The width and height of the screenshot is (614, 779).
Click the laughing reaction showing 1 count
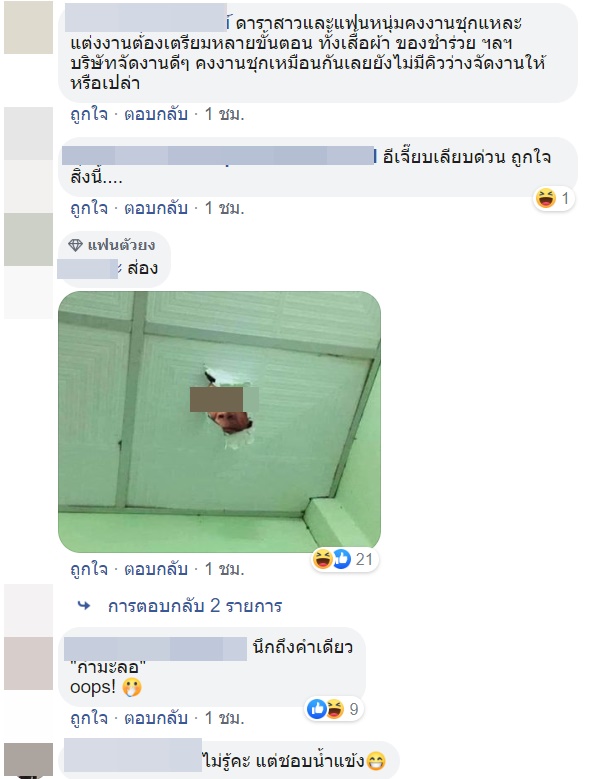[x=545, y=199]
